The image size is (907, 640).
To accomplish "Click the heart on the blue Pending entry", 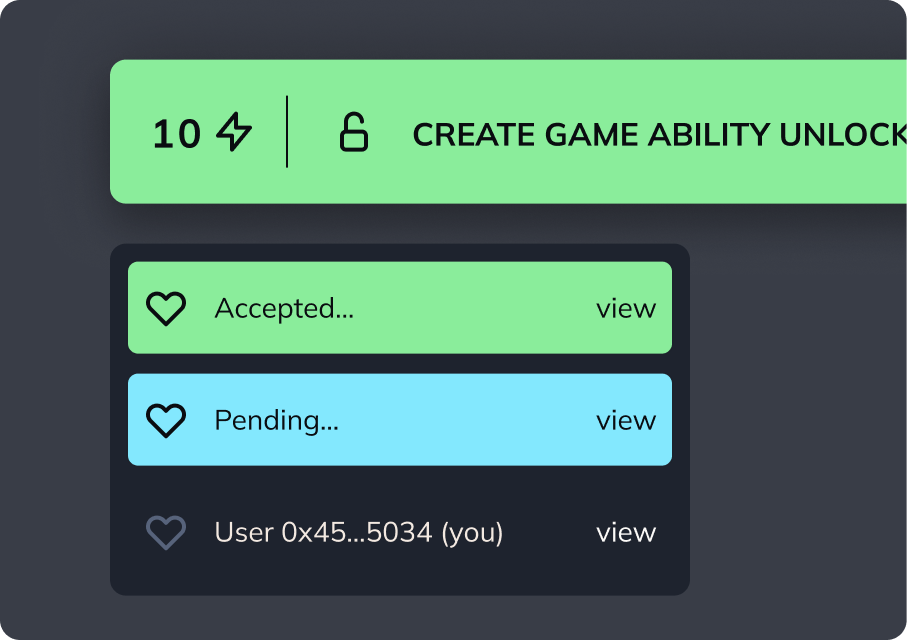I will 166,420.
